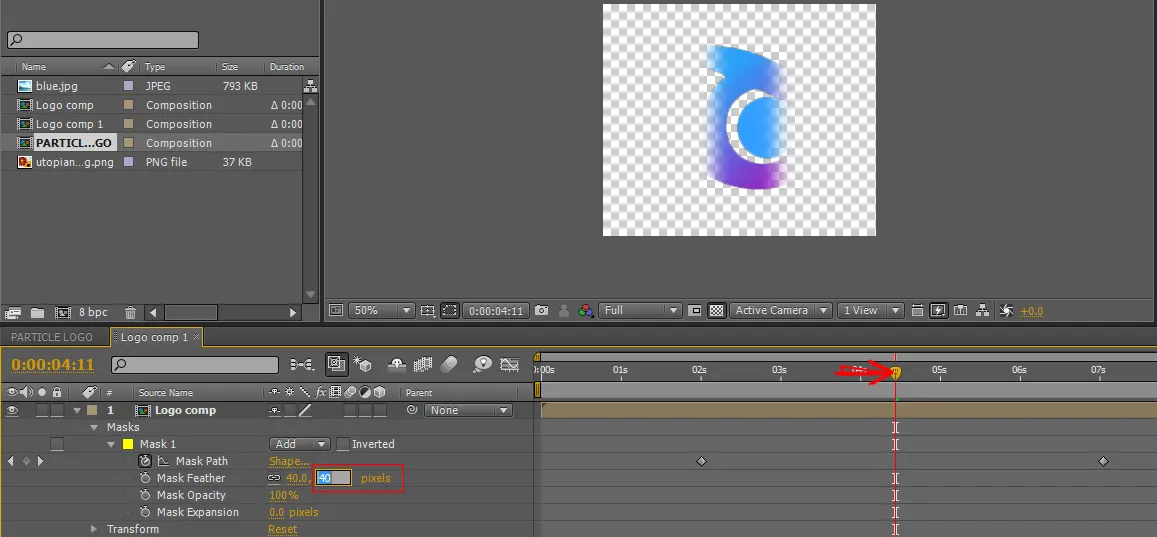Toggle Mask Expansion stopwatch
1157x537 pixels.
click(145, 512)
